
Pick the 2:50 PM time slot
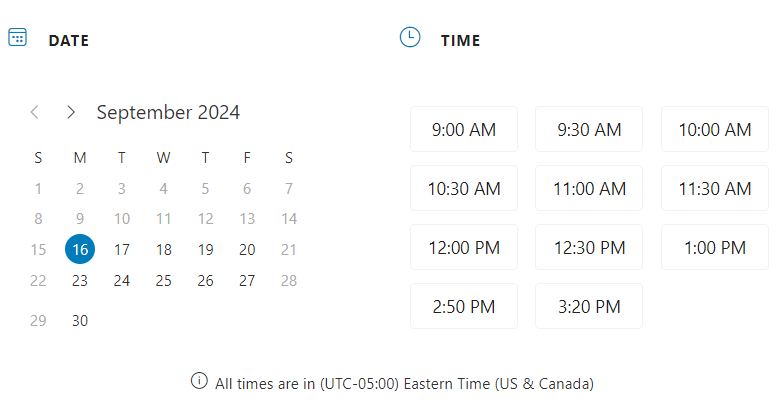pyautogui.click(x=464, y=306)
